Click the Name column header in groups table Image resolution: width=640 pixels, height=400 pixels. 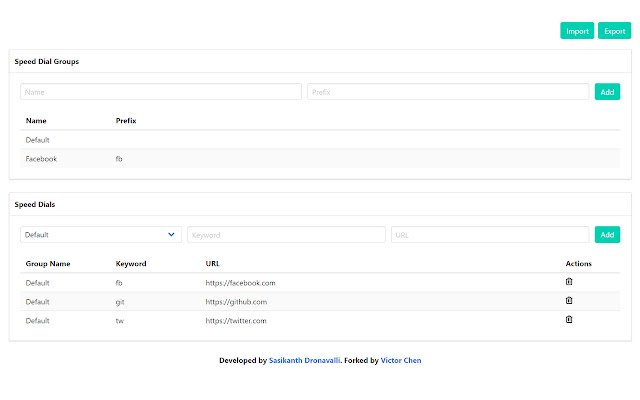pos(36,121)
